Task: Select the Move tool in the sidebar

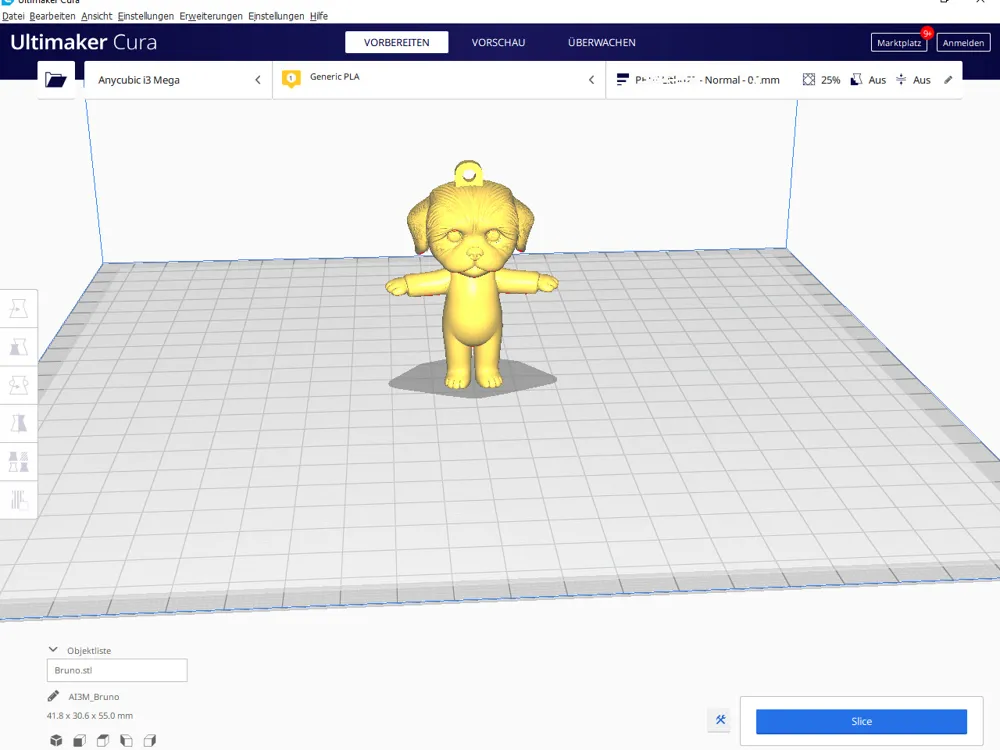Action: pyautogui.click(x=18, y=308)
